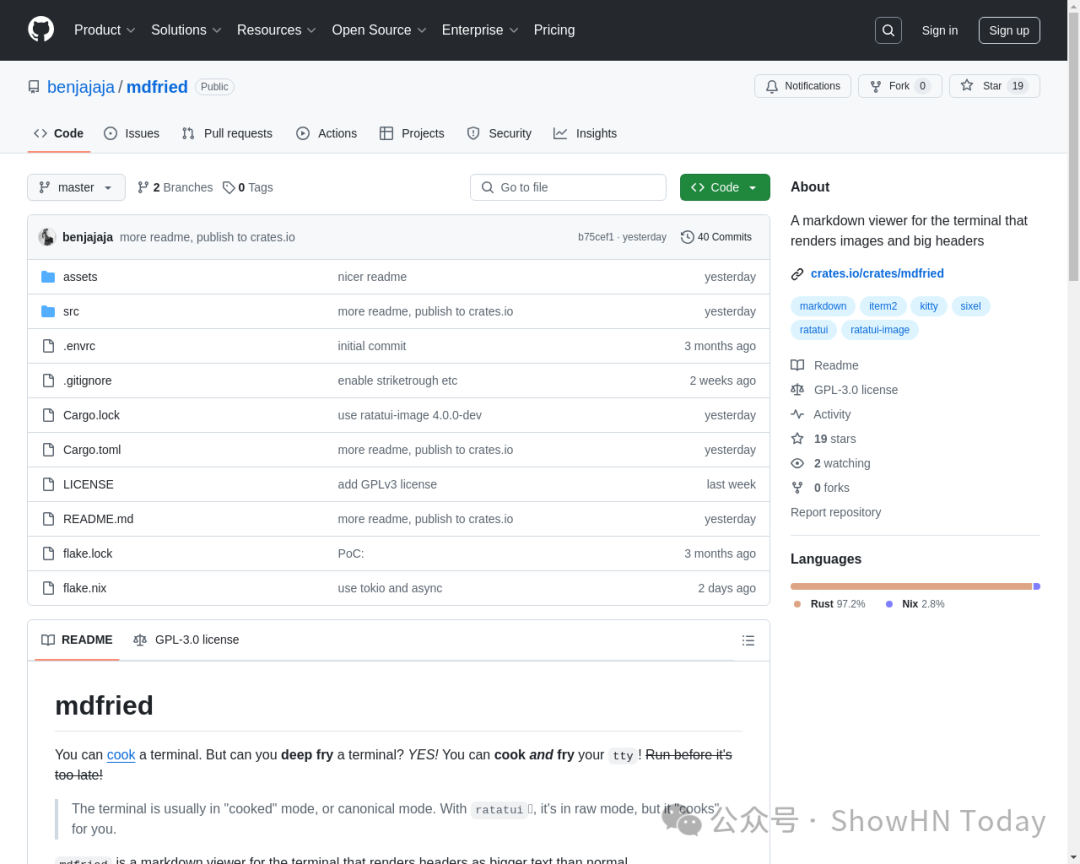The height and width of the screenshot is (864, 1080).
Task: Expand the Solutions menu
Action: coord(186,30)
